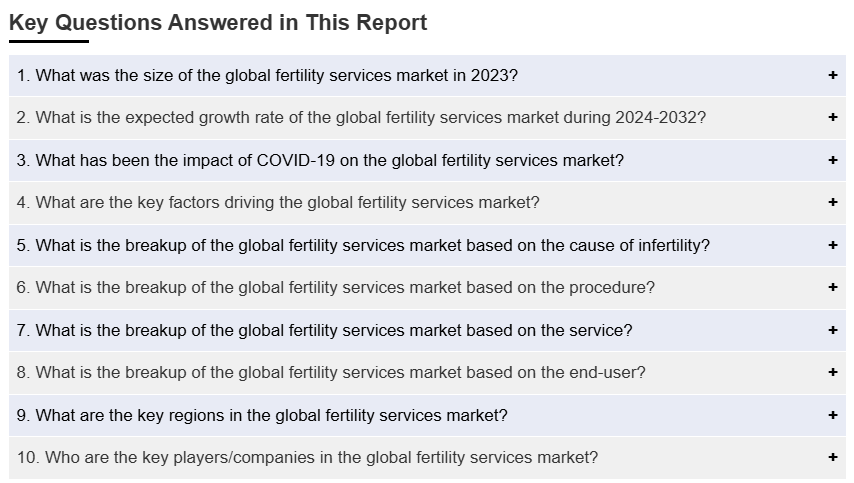The image size is (854, 483).
Task: Expand question 2 on growth rate 2024-2032
Action: point(361,117)
